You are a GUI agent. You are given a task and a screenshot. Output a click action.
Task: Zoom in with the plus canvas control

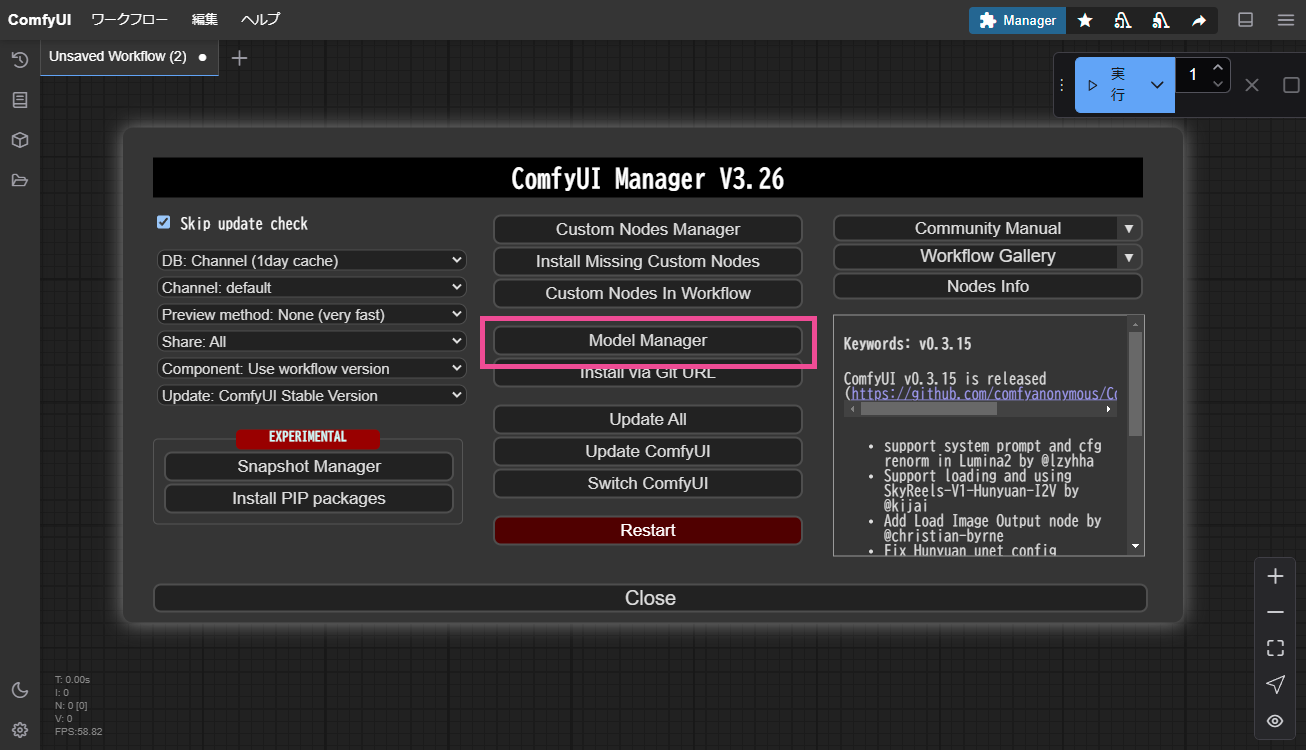click(x=1275, y=576)
